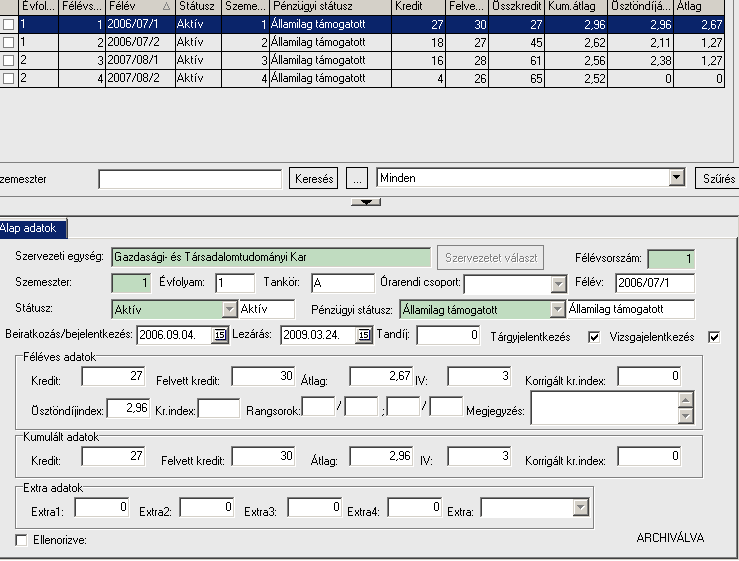Viewport: 739px width, 561px height.
Task: Open calendar icon for Lezárás date
Action: pos(363,335)
